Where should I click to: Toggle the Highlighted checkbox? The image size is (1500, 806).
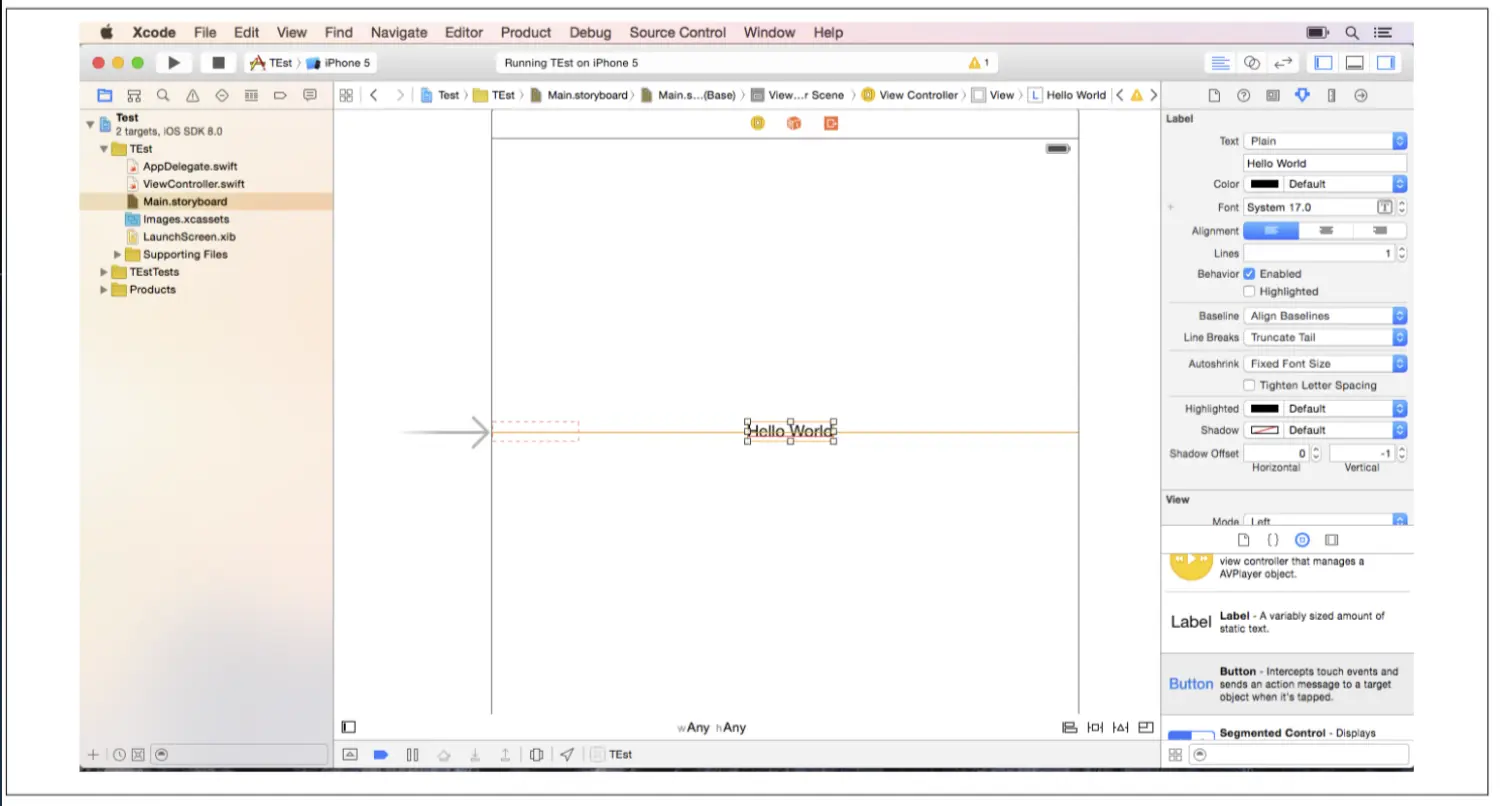[1249, 292]
